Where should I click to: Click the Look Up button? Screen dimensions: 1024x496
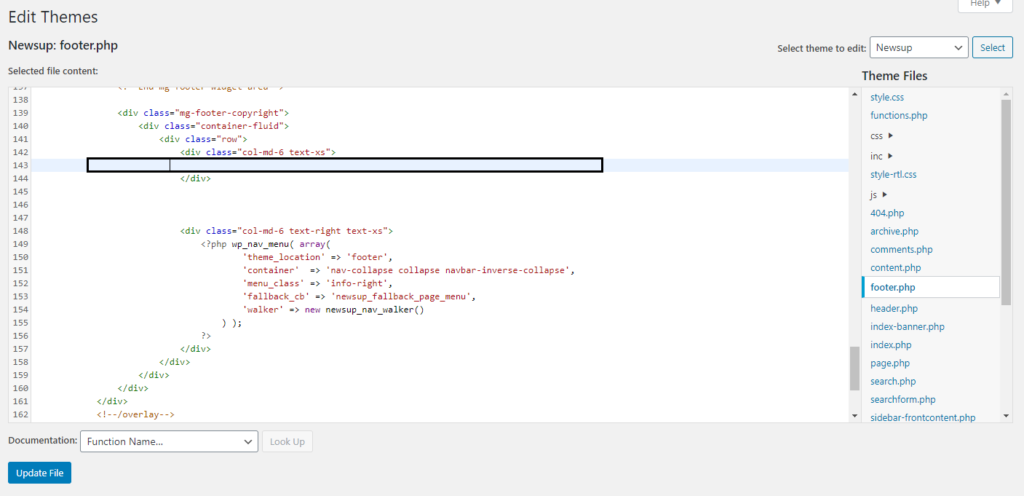click(287, 442)
